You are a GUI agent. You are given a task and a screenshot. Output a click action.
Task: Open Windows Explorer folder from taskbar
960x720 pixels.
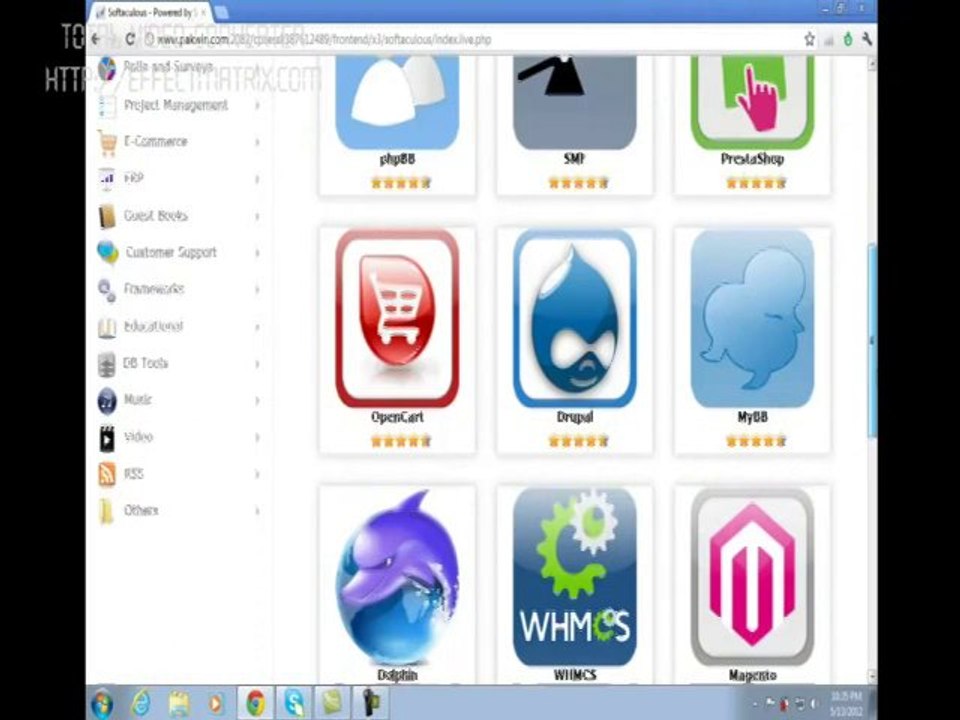pos(179,703)
